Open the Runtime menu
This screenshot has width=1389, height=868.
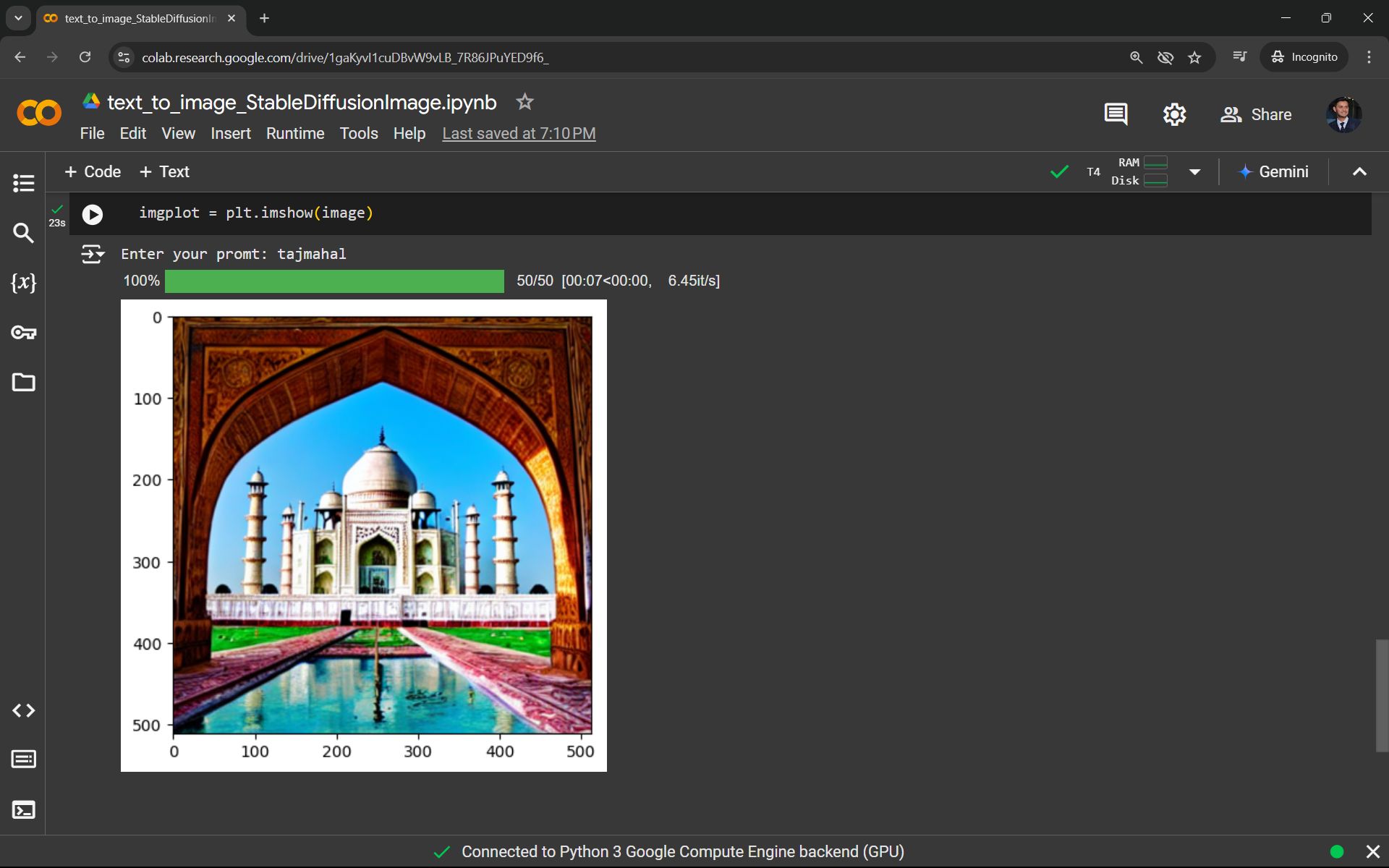coord(294,133)
